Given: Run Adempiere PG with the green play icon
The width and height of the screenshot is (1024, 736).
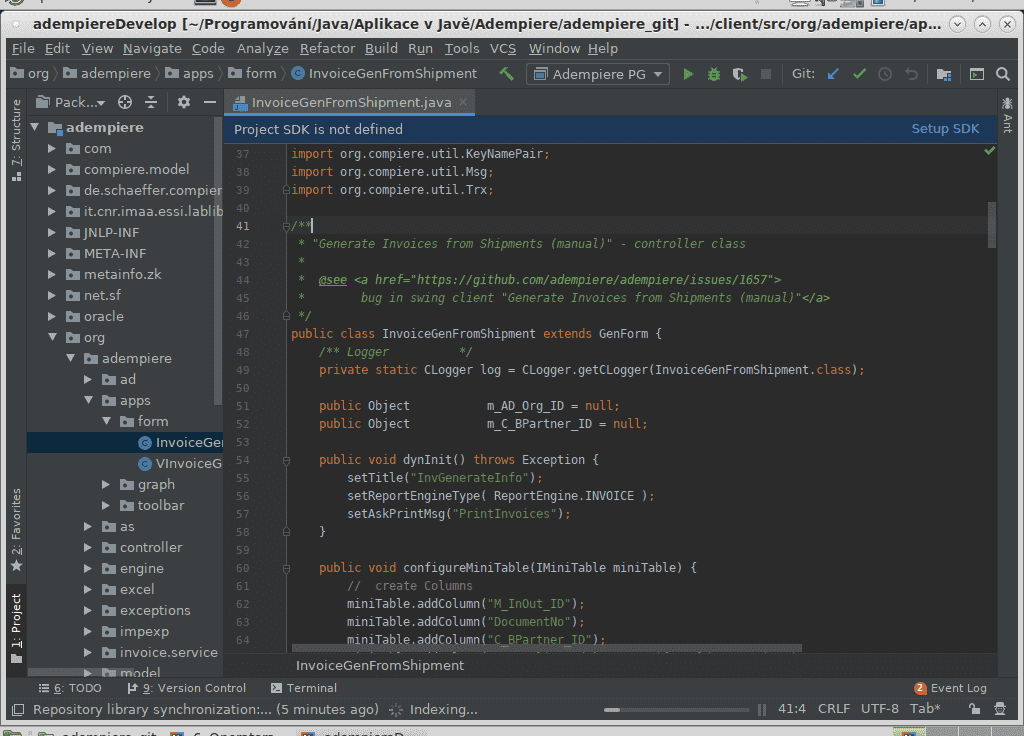Looking at the screenshot, I should (688, 74).
